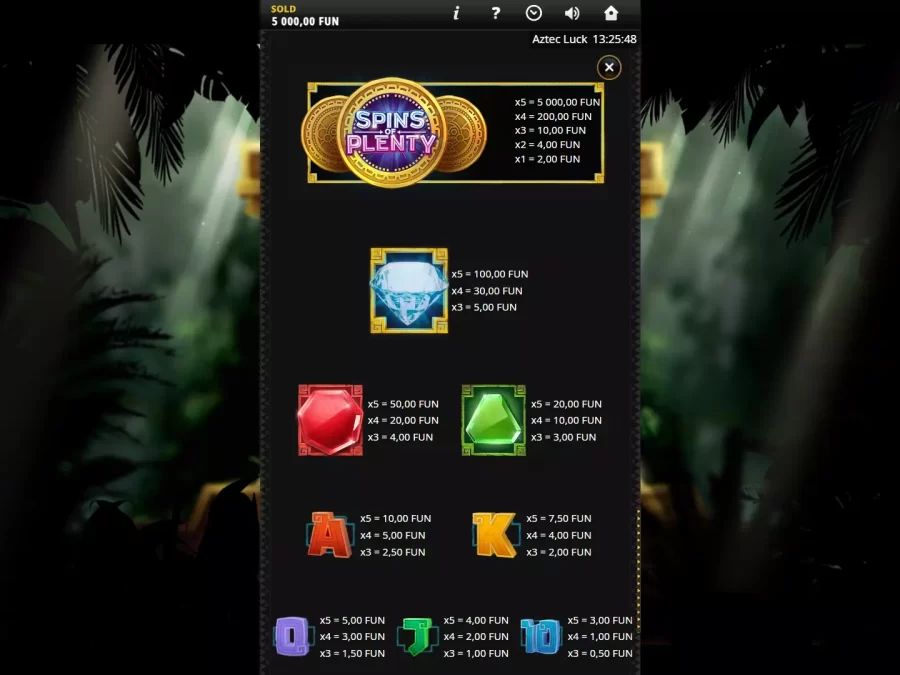
Task: Click the diamond x5 = 100,00 FUN payout
Action: [x=490, y=274]
